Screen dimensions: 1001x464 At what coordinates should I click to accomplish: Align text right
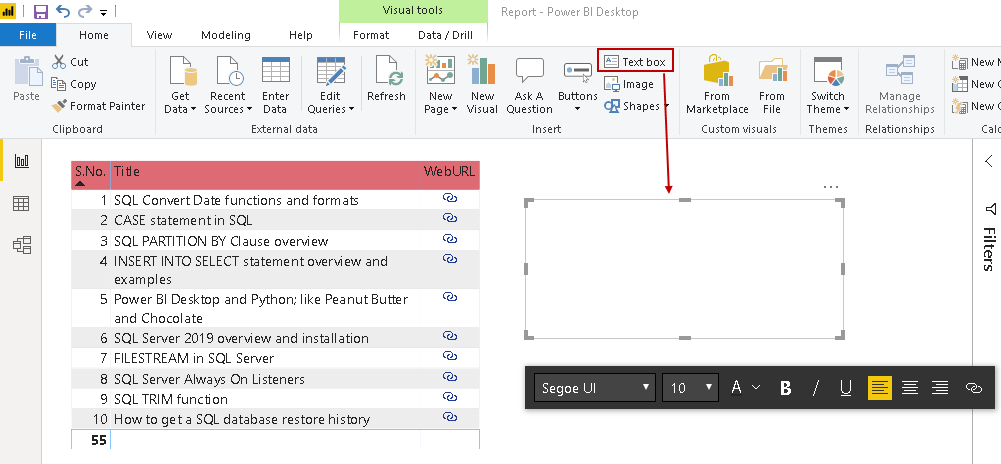pos(940,387)
